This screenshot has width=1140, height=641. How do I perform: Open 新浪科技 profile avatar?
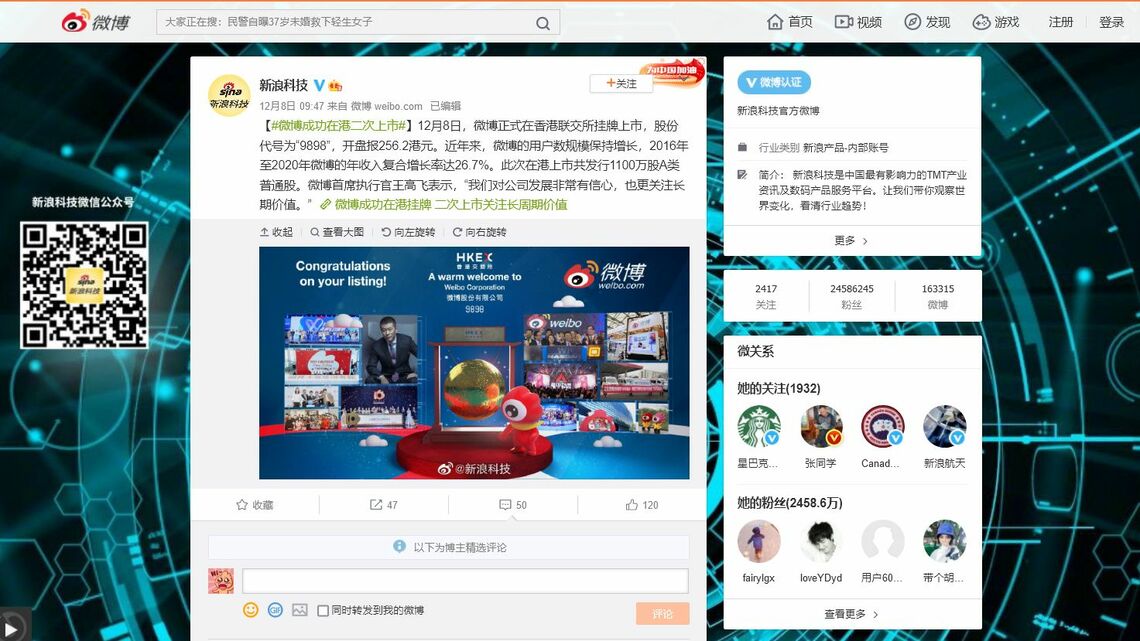tap(229, 95)
